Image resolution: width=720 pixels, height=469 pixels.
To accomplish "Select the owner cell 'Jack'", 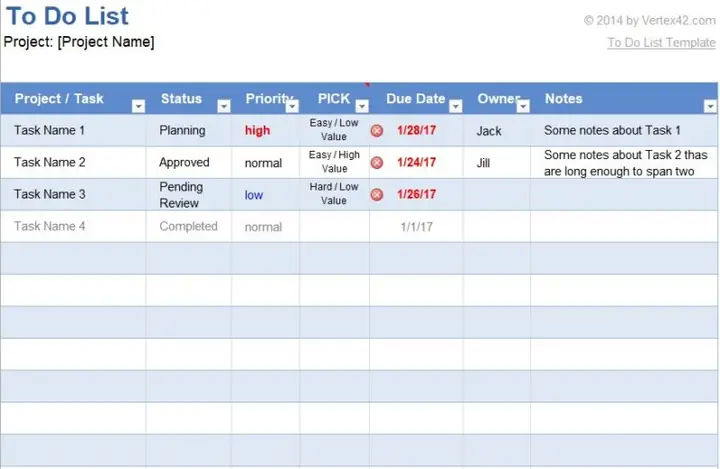I will (497, 130).
